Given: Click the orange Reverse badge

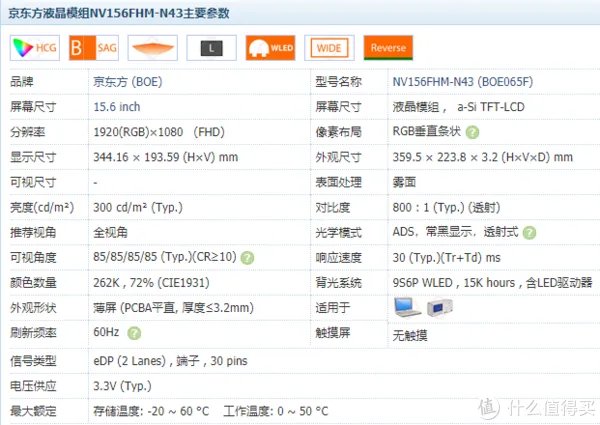Looking at the screenshot, I should tap(388, 48).
